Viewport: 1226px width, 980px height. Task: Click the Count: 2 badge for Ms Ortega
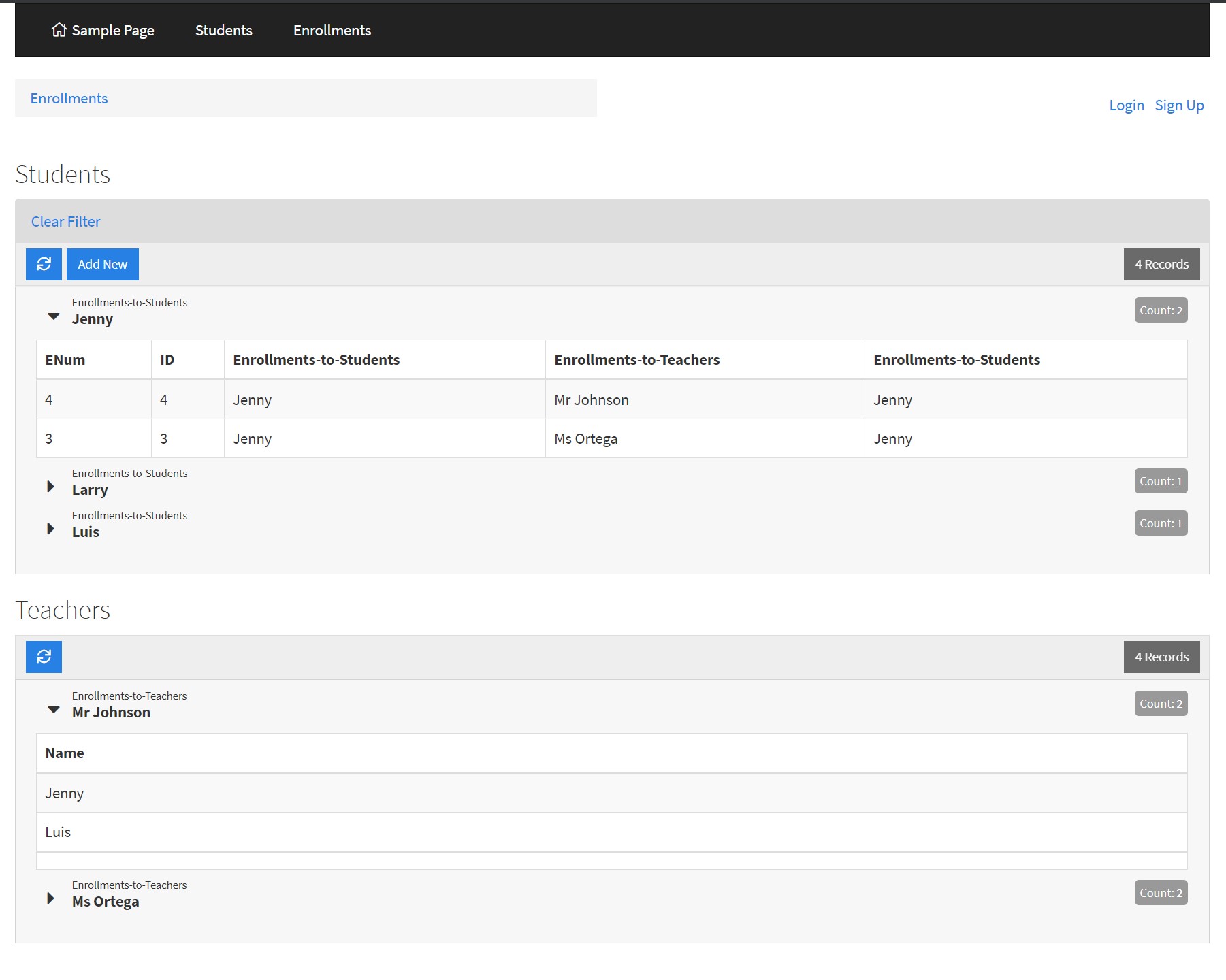[1161, 893]
